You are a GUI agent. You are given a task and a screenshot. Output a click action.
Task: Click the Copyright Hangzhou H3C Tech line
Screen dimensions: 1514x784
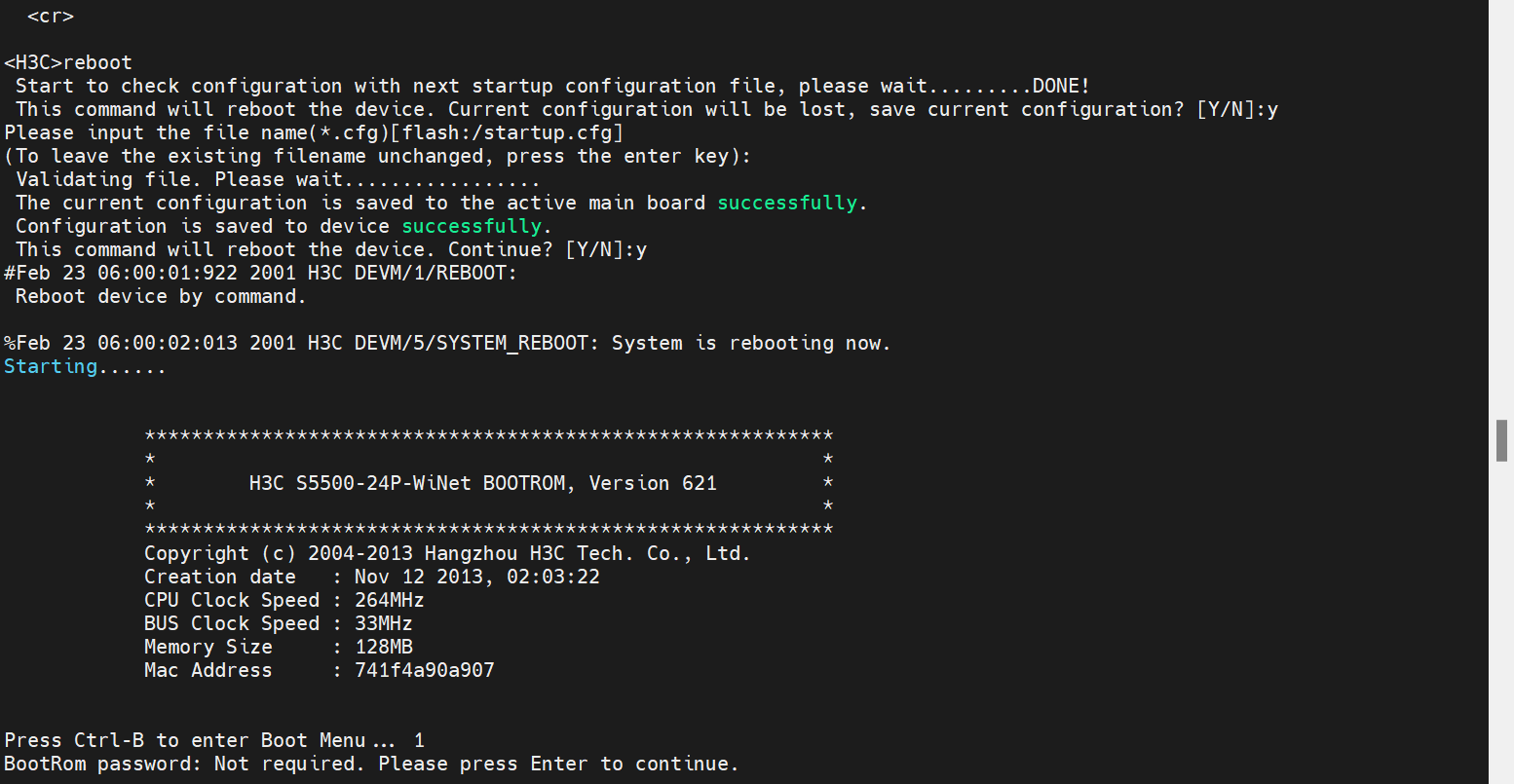446,554
